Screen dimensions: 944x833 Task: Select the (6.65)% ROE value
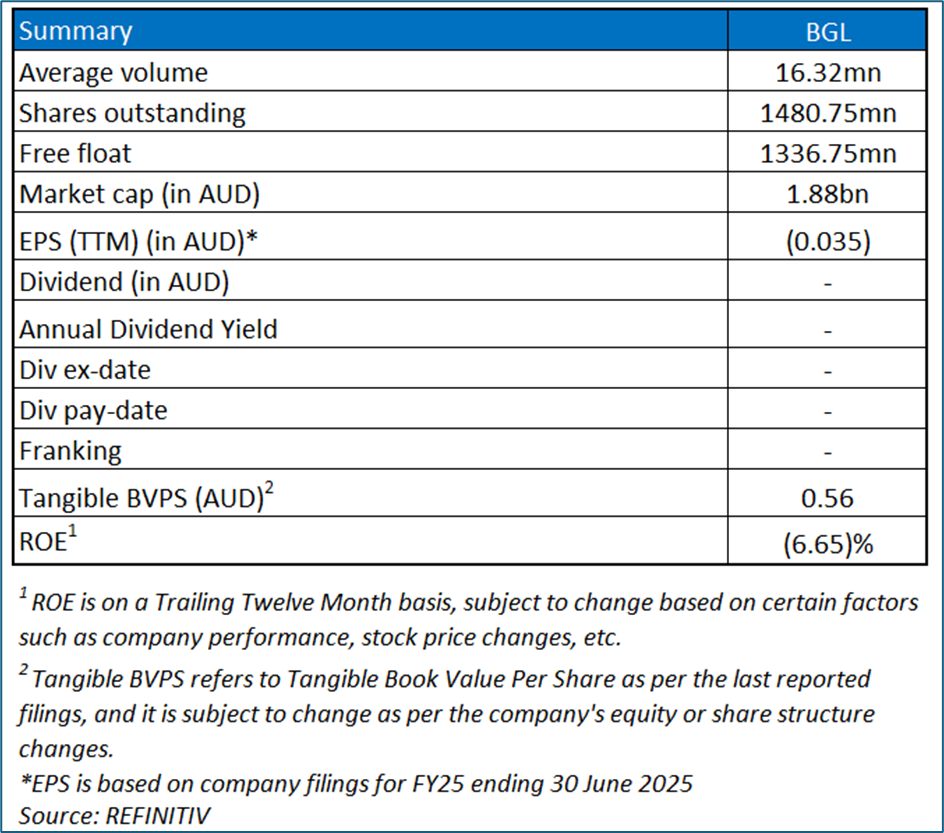pos(828,544)
